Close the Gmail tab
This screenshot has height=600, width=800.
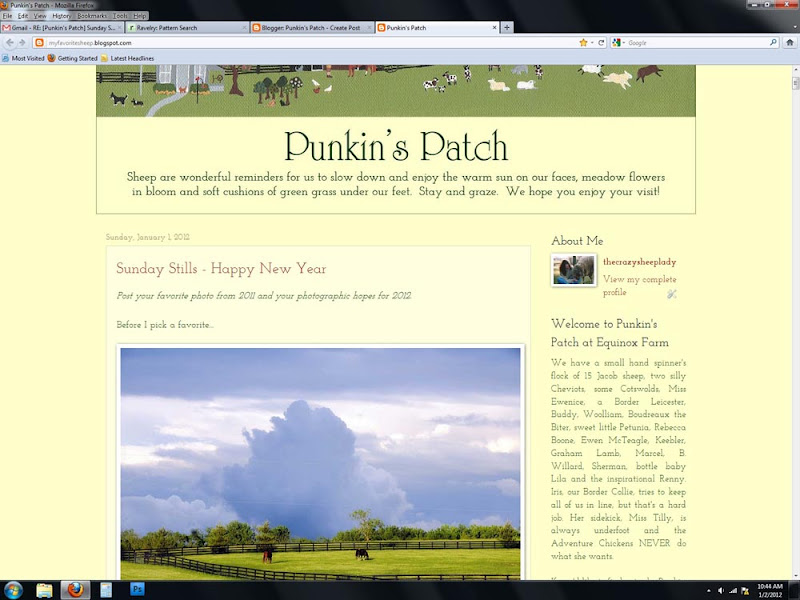click(x=119, y=28)
